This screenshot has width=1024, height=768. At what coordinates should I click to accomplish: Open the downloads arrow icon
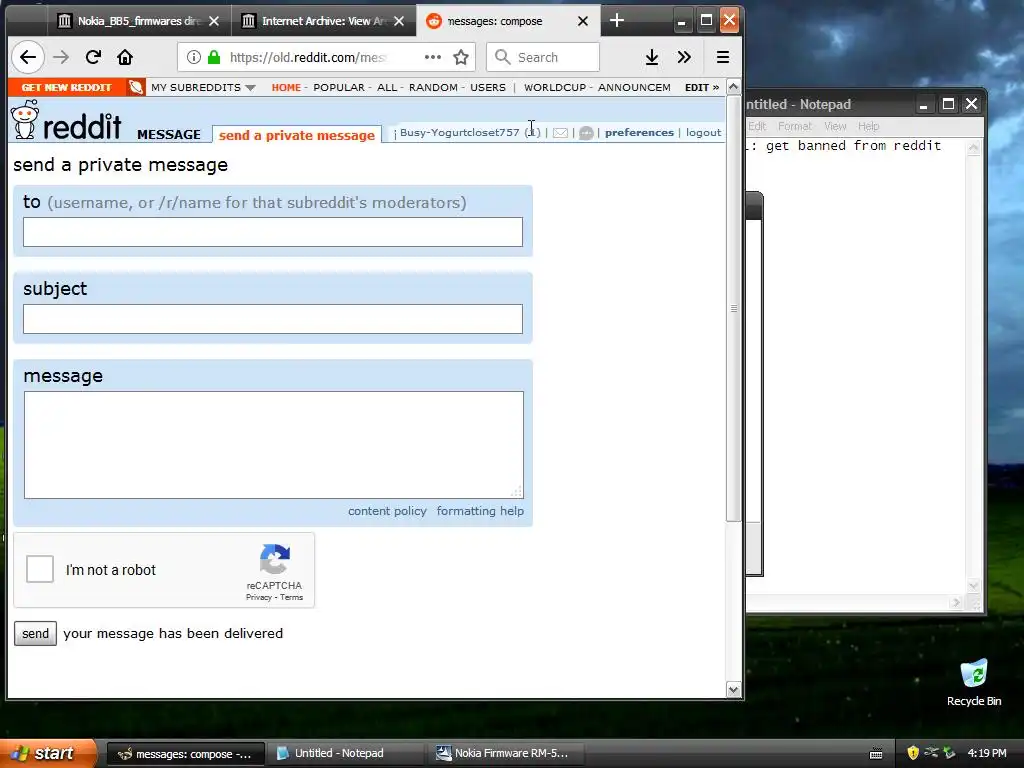652,57
